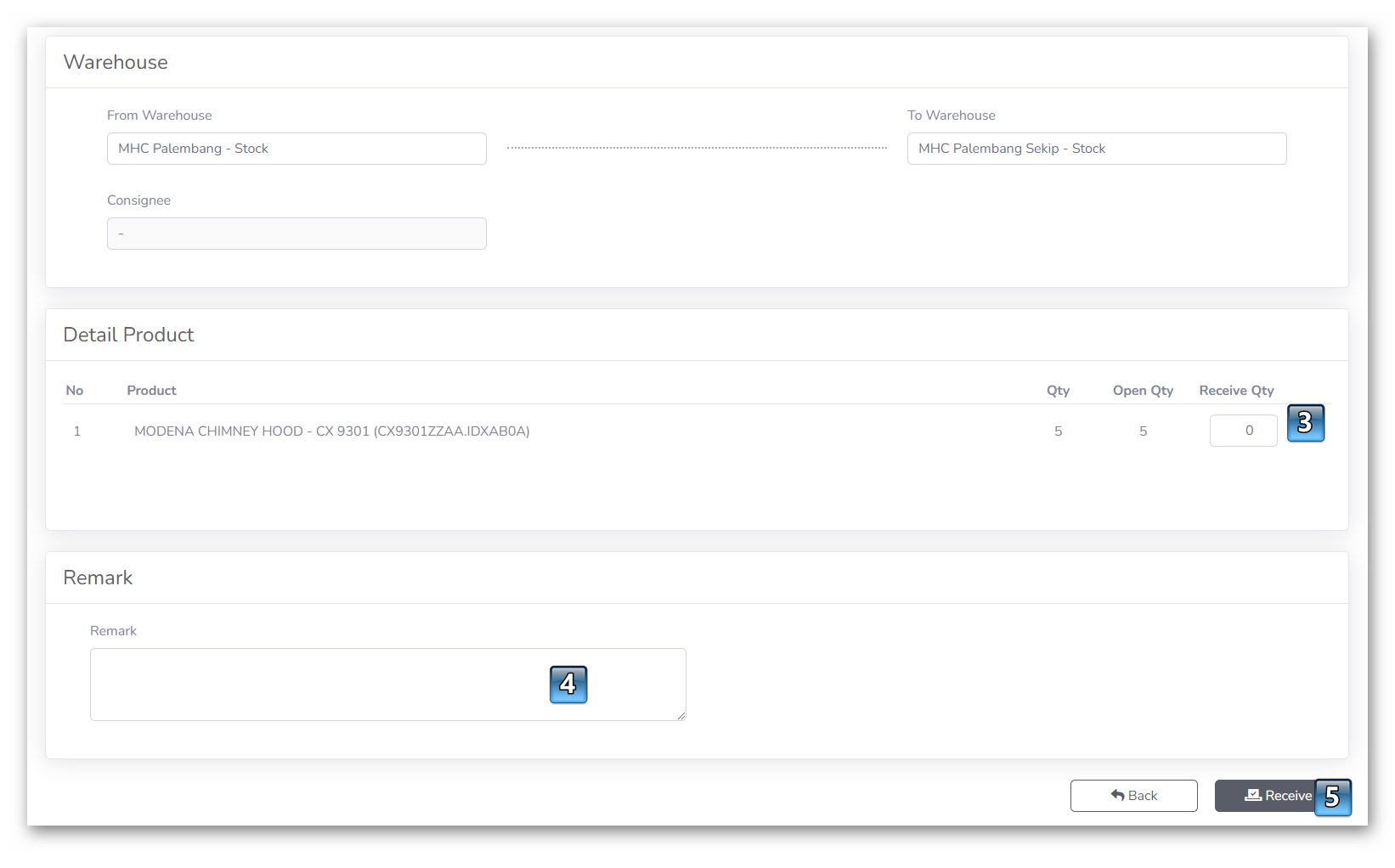The image size is (1395, 868).
Task: Click inside the Remark text area
Action: tap(323, 685)
